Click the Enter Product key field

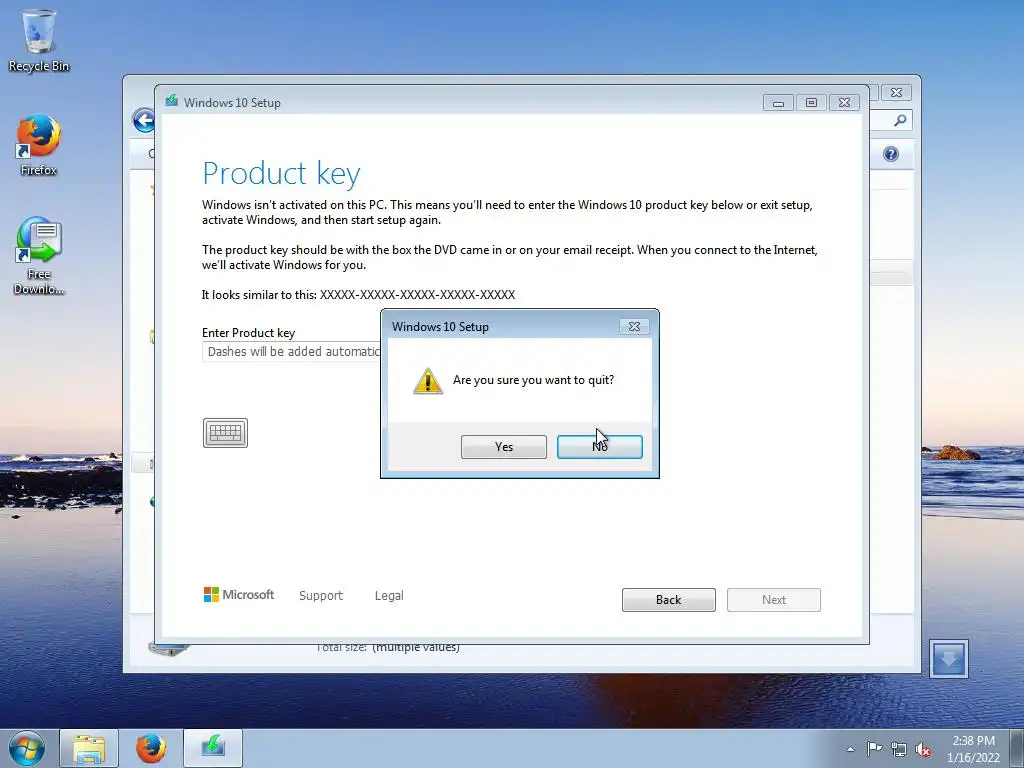[291, 351]
